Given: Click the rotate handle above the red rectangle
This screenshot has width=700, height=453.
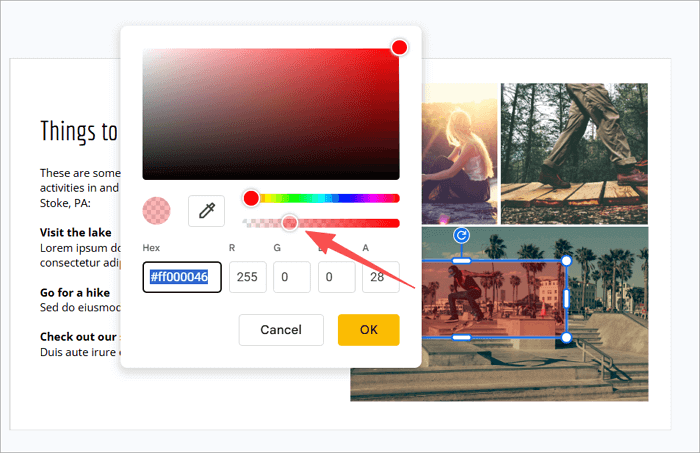Looking at the screenshot, I should 462,235.
